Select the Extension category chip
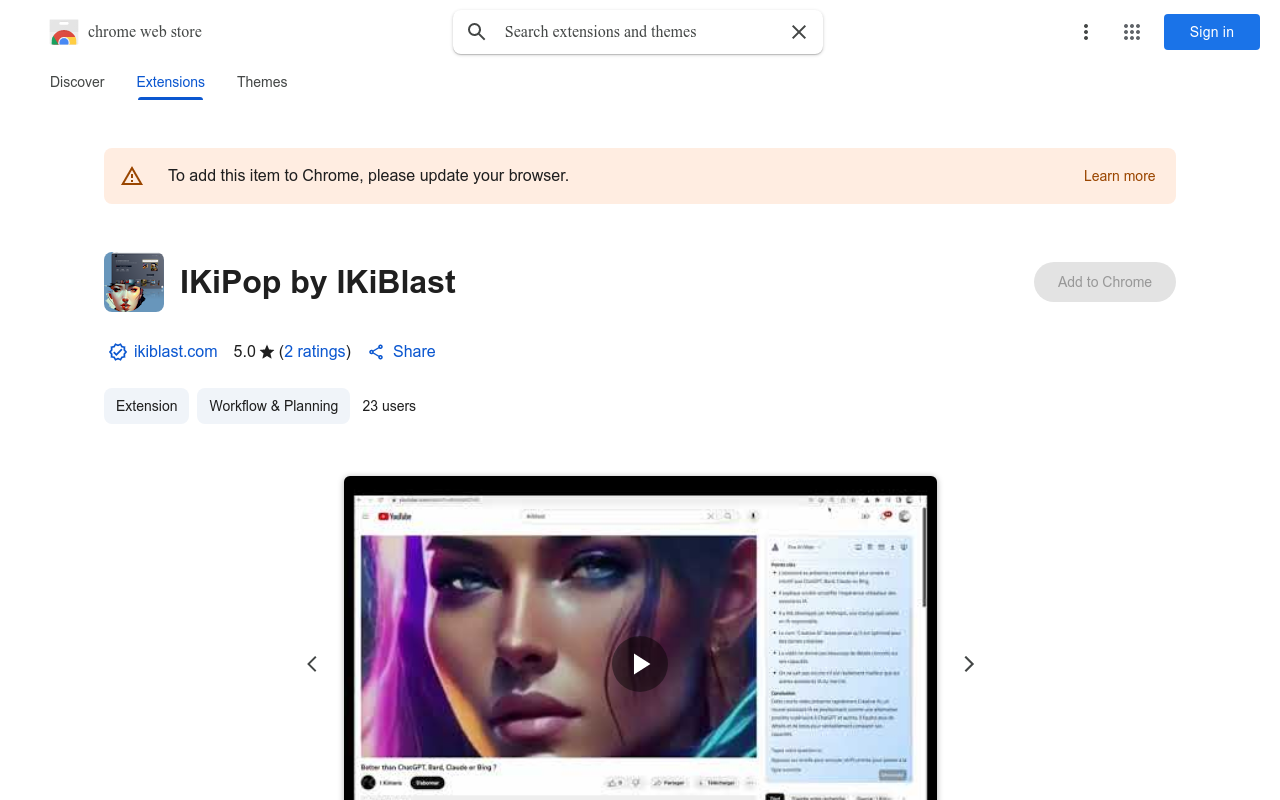Screen dimensions: 1280x800 146,406
